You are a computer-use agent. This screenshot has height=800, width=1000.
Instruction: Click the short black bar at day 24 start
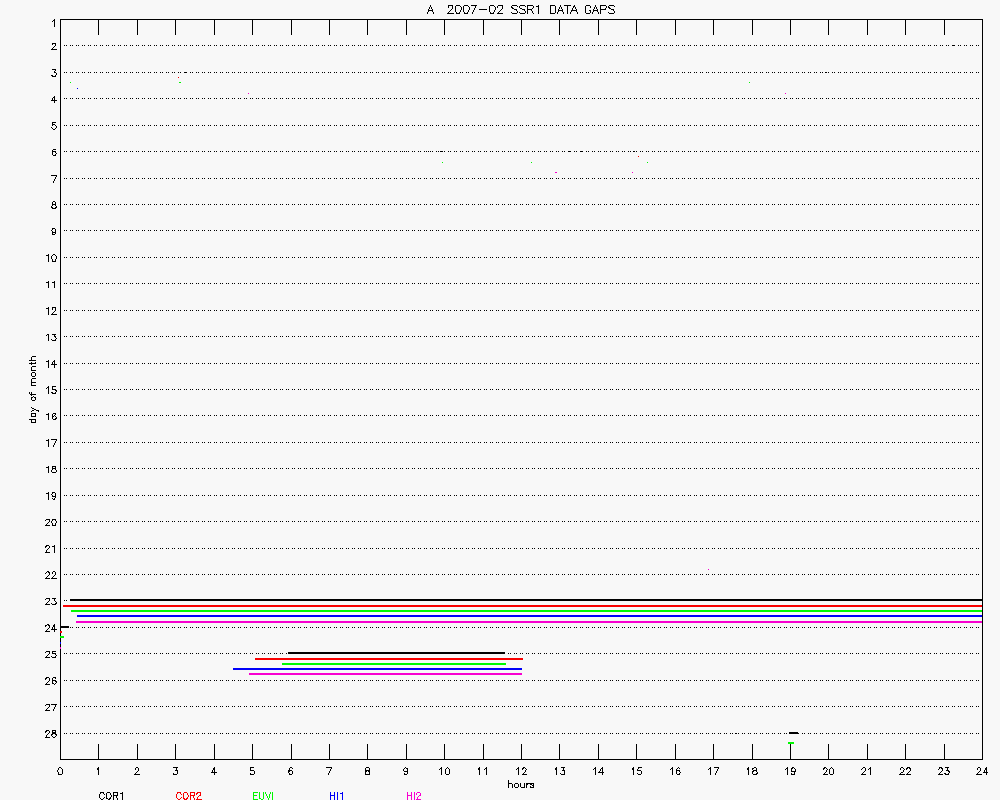64,627
